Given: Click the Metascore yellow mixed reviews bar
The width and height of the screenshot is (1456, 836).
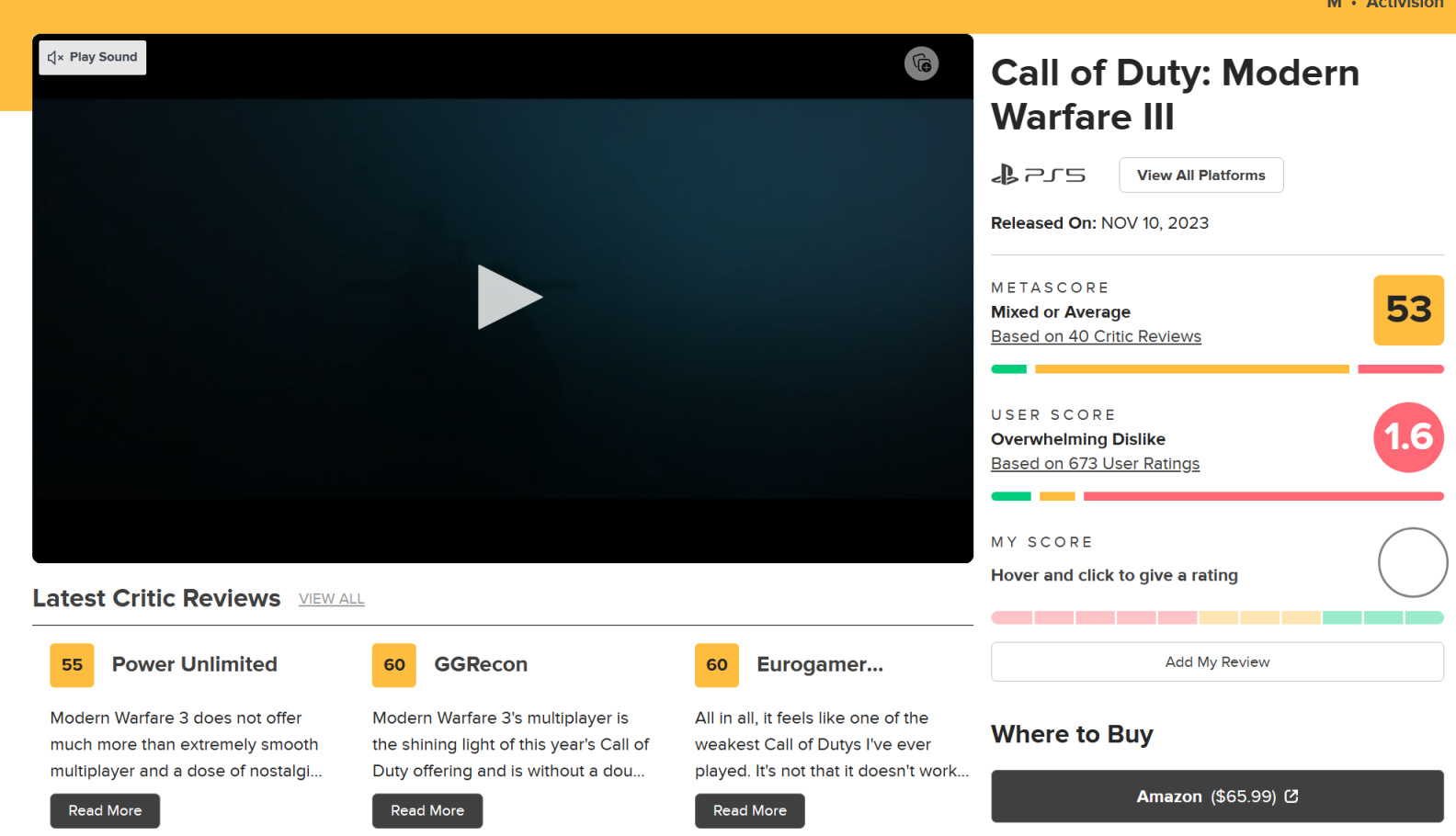Looking at the screenshot, I should tap(1192, 369).
